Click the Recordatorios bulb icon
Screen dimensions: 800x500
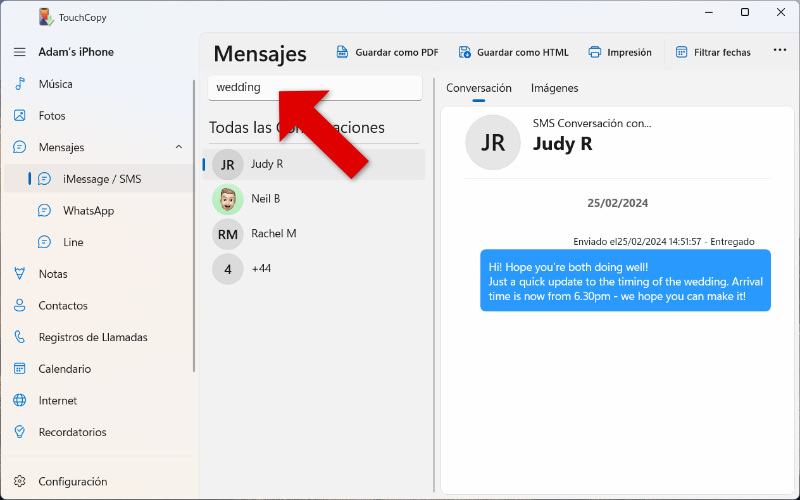20,432
